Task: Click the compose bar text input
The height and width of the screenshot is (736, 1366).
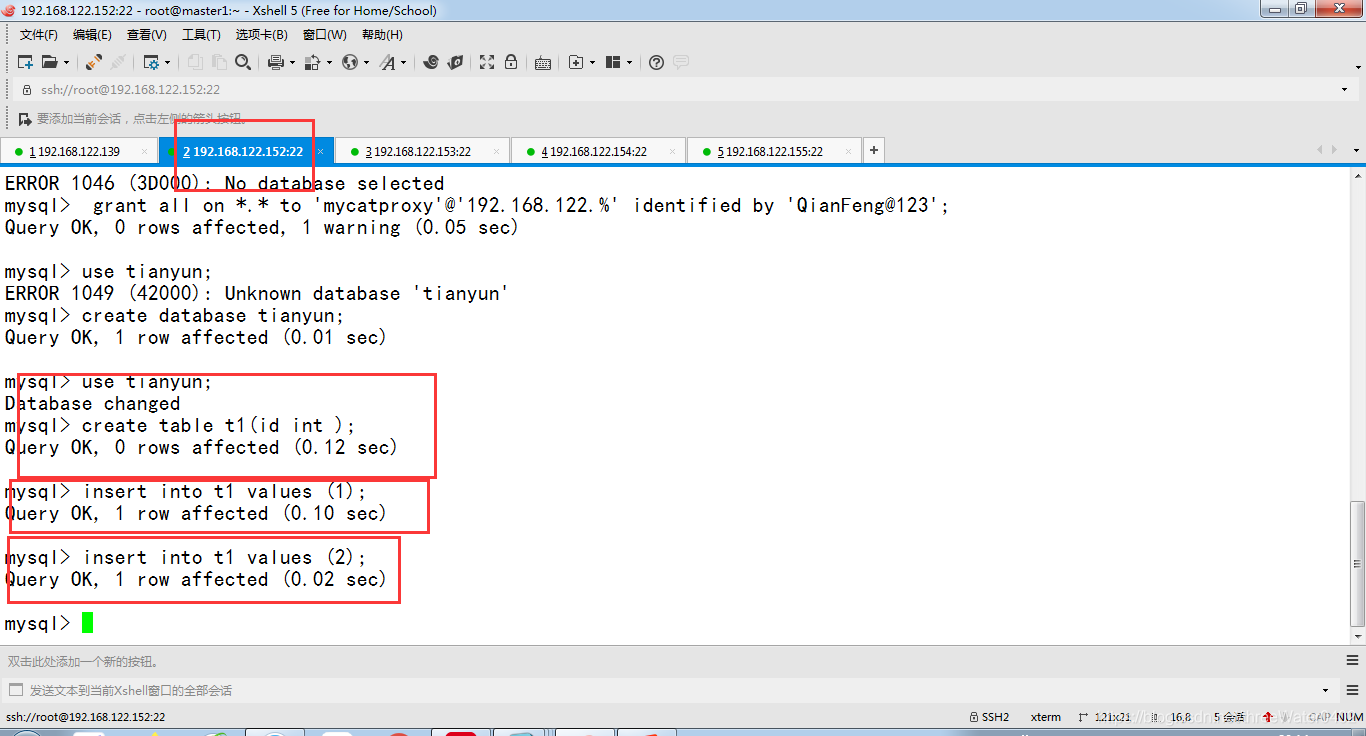Action: (x=670, y=690)
